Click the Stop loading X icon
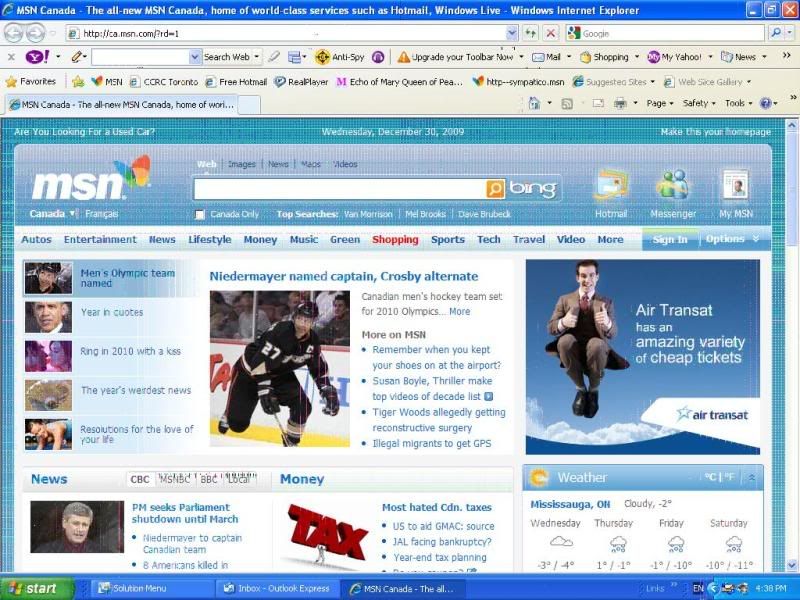The width and height of the screenshot is (800, 600). [x=551, y=34]
